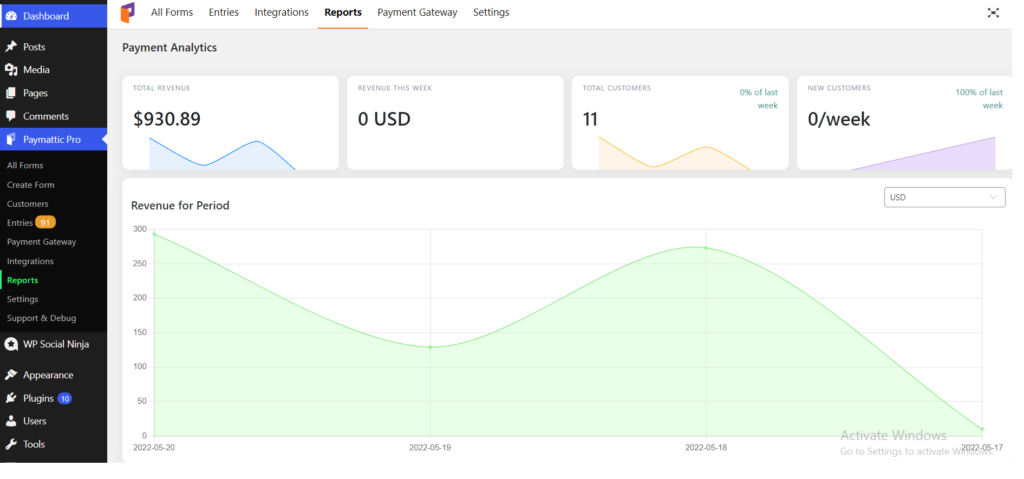Open the USD currency dropdown
1024x479 pixels.
pyautogui.click(x=944, y=197)
